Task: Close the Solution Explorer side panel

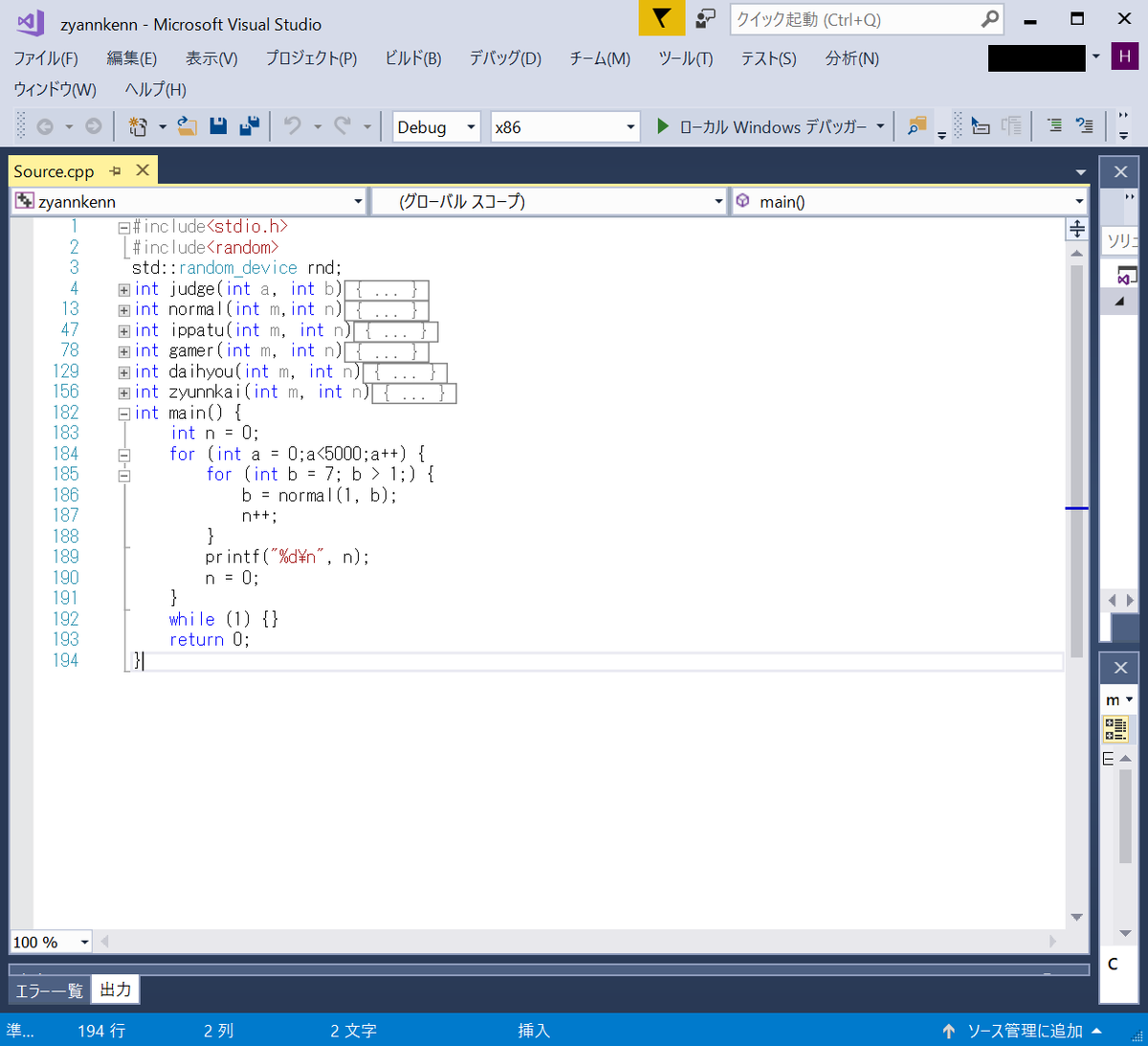Action: 1120,172
